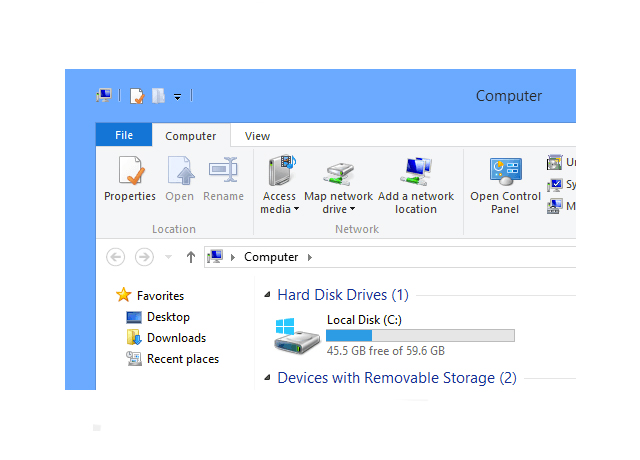This screenshot has height=460, width=640.
Task: Click the Computer system icon in title bar
Action: (104, 96)
